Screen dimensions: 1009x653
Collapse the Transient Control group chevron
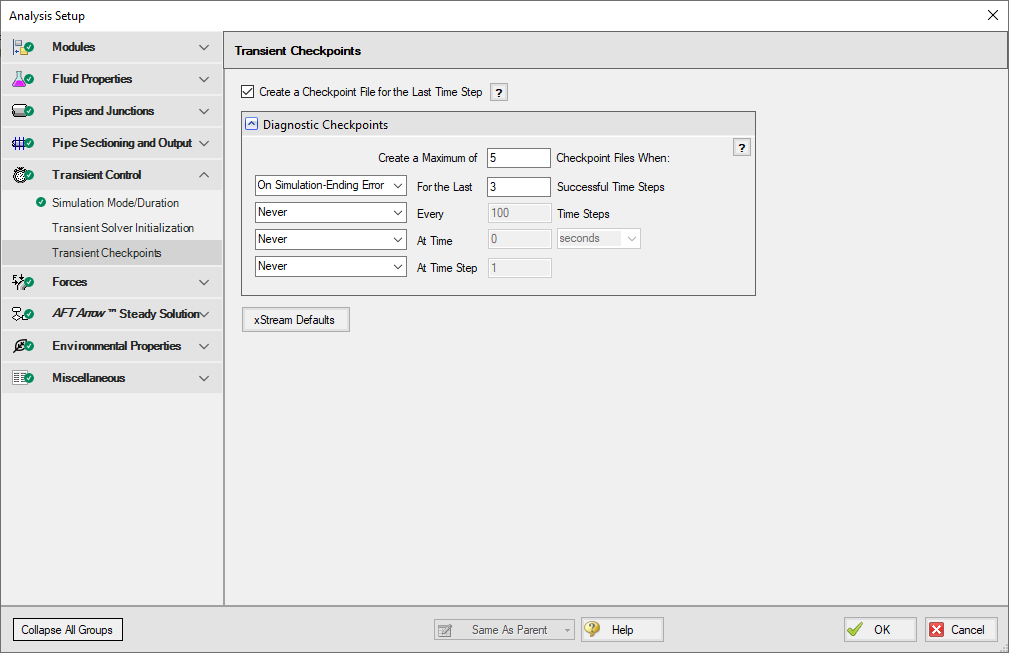click(204, 175)
